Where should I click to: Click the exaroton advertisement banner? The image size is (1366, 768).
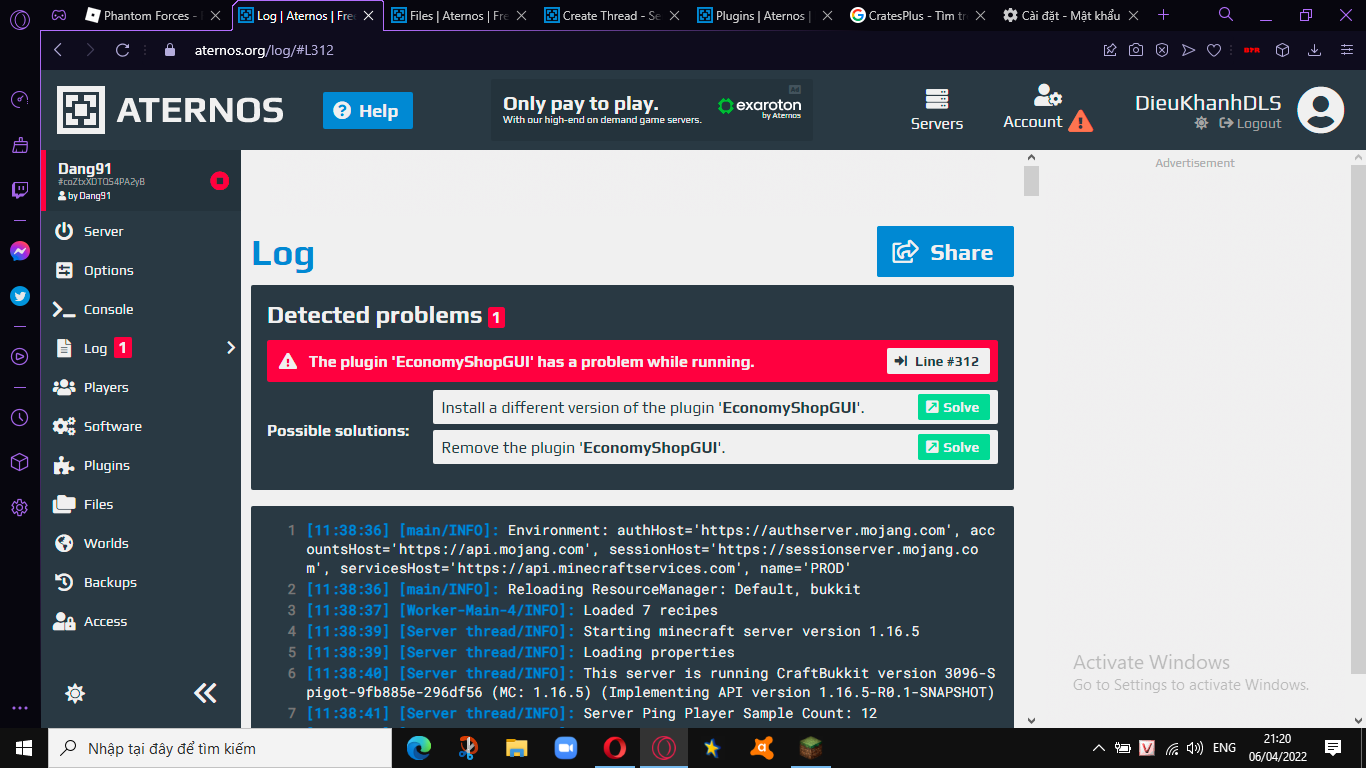(652, 110)
